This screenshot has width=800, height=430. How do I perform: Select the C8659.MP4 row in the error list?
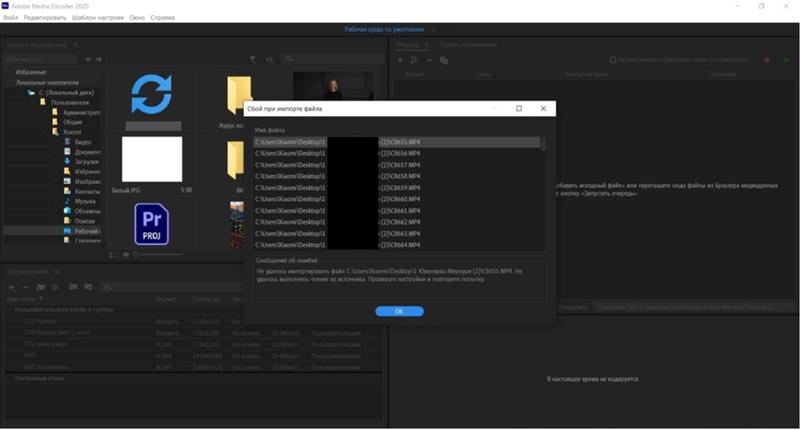396,188
